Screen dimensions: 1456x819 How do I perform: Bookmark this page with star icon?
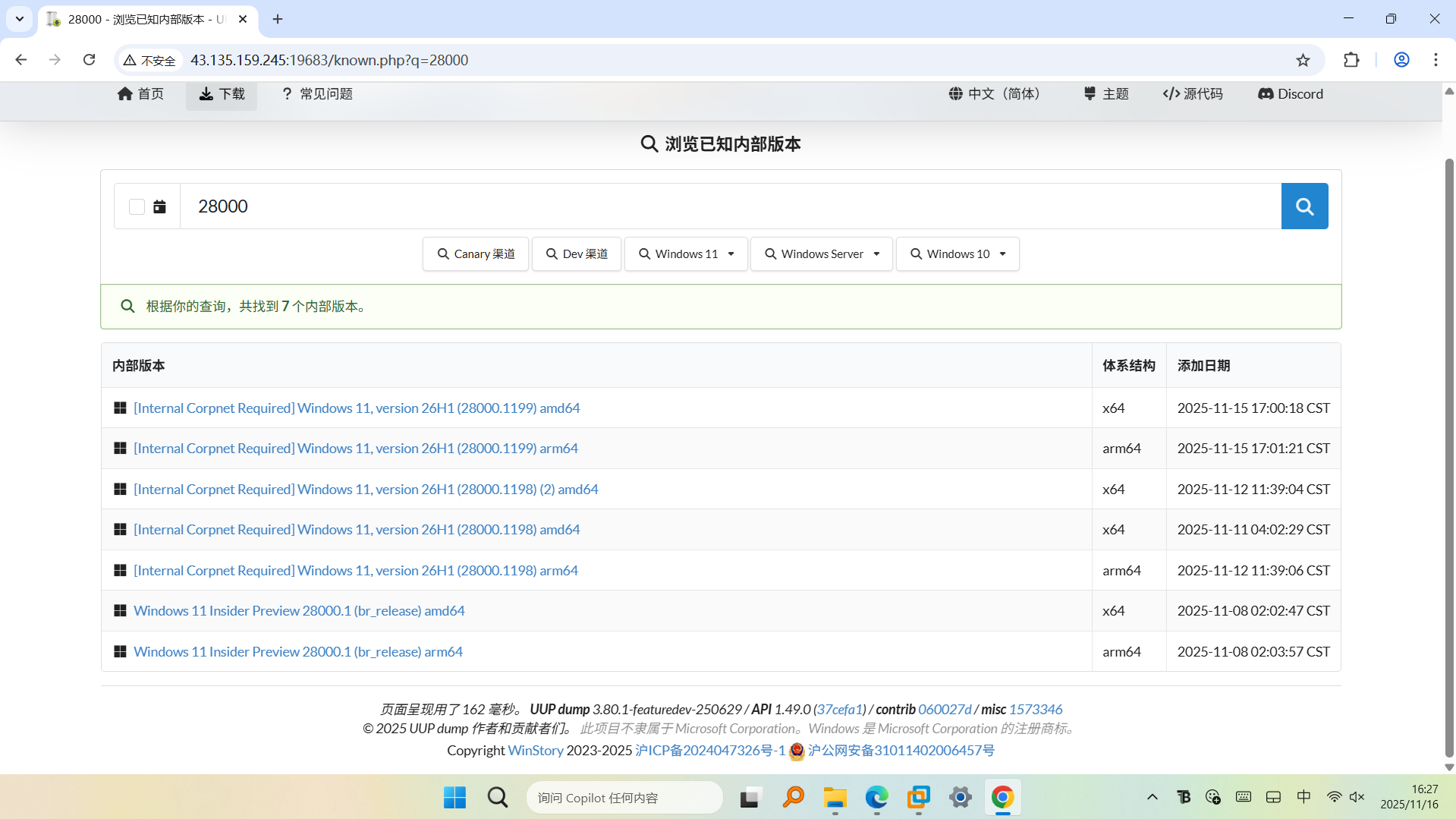click(x=1303, y=60)
